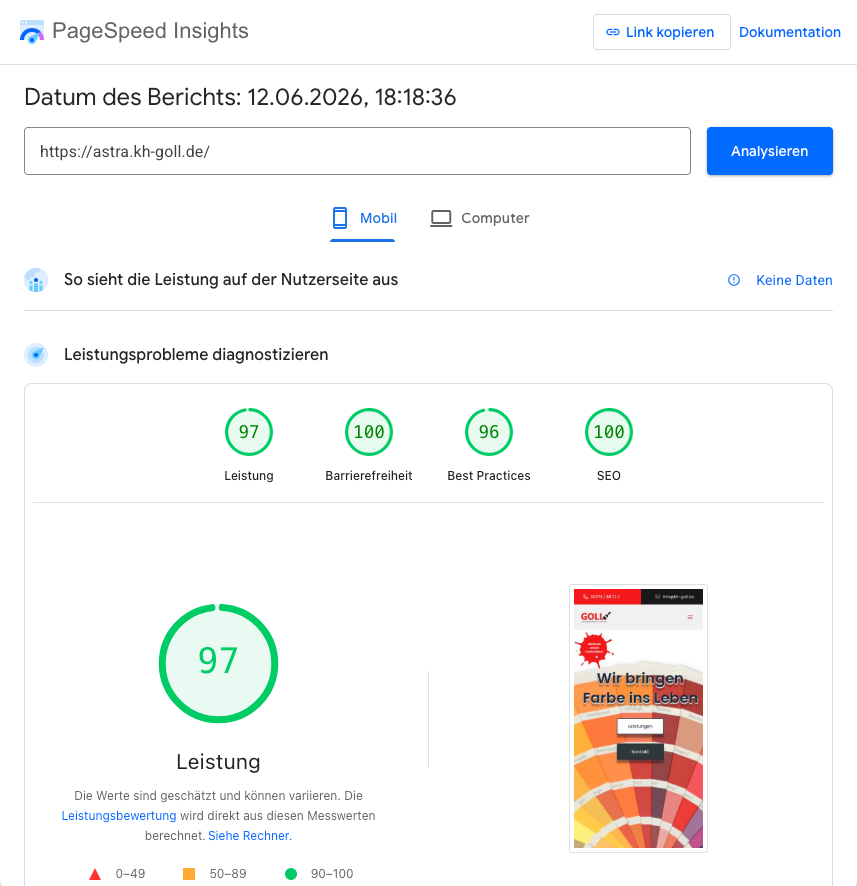Viewport: 857px width, 886px height.
Task: Select the Best Practices 96 score gauge
Action: (x=489, y=432)
